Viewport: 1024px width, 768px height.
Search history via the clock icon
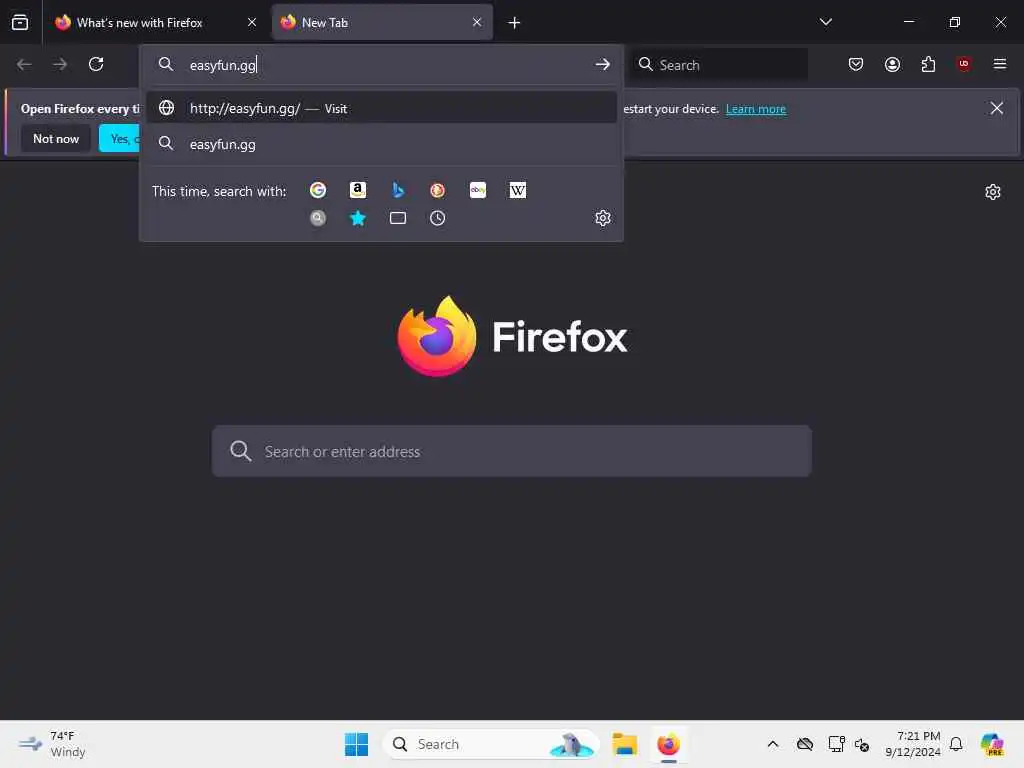point(438,218)
